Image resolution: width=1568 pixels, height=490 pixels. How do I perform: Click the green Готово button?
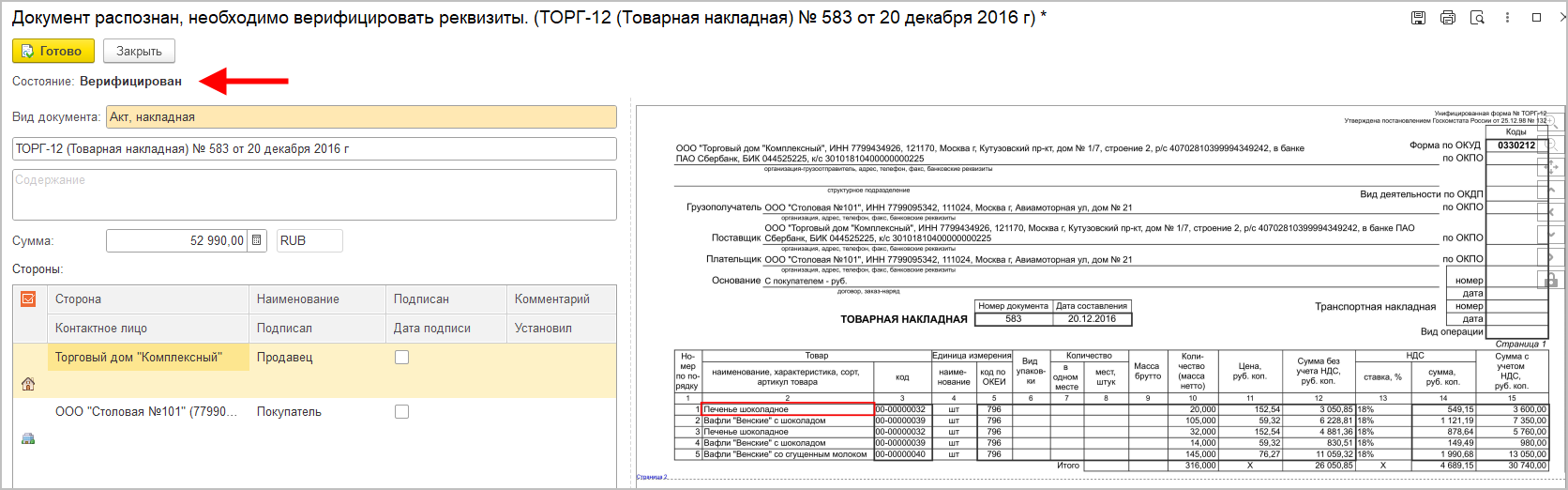53,51
